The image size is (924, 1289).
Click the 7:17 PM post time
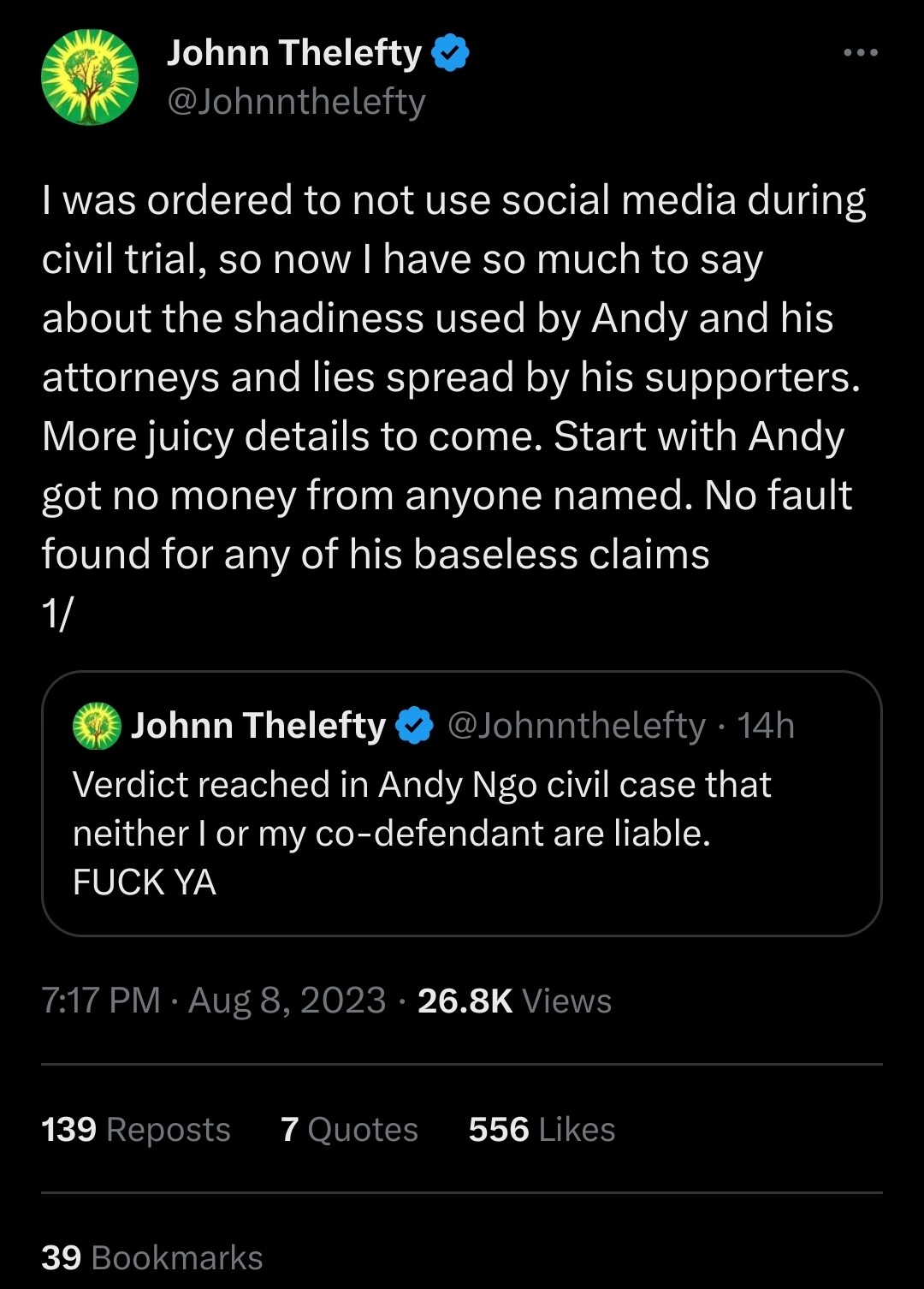pos(101,1001)
